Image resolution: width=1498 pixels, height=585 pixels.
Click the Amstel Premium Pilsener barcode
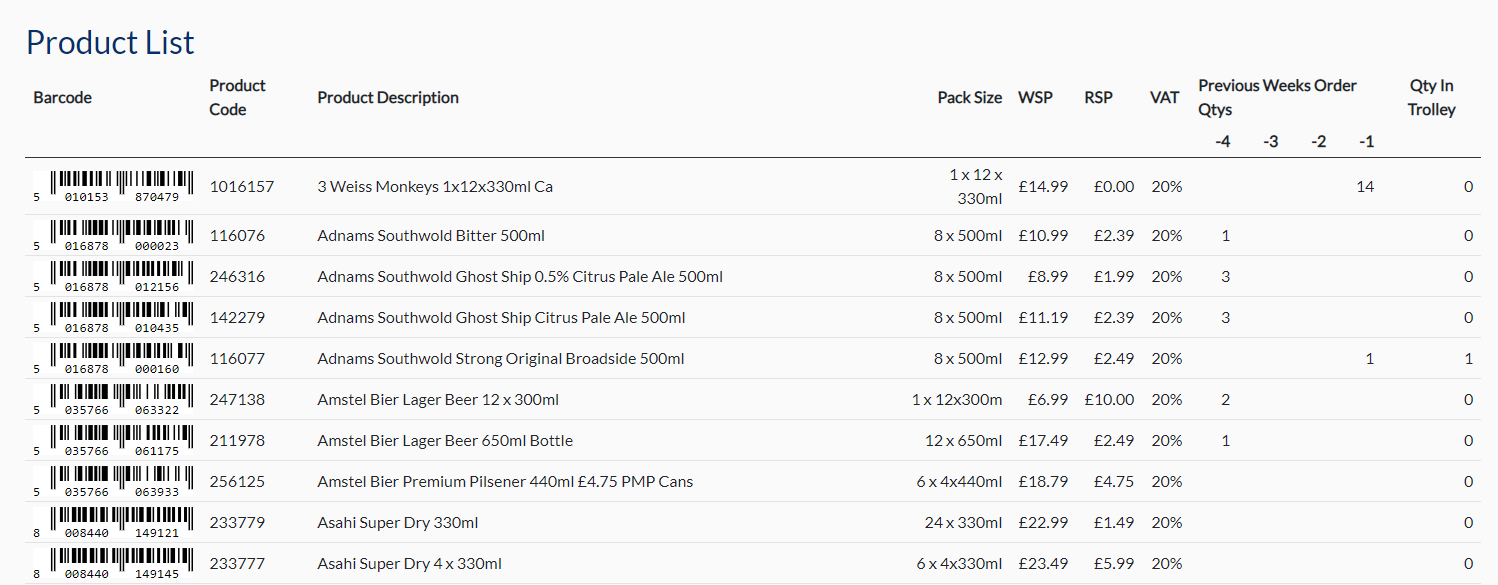pos(114,481)
